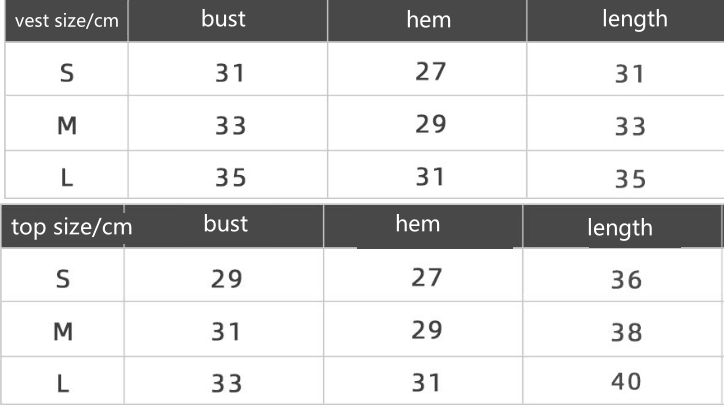Click the vest size S row label
Viewport: 724px width, 412px height.
pos(66,73)
